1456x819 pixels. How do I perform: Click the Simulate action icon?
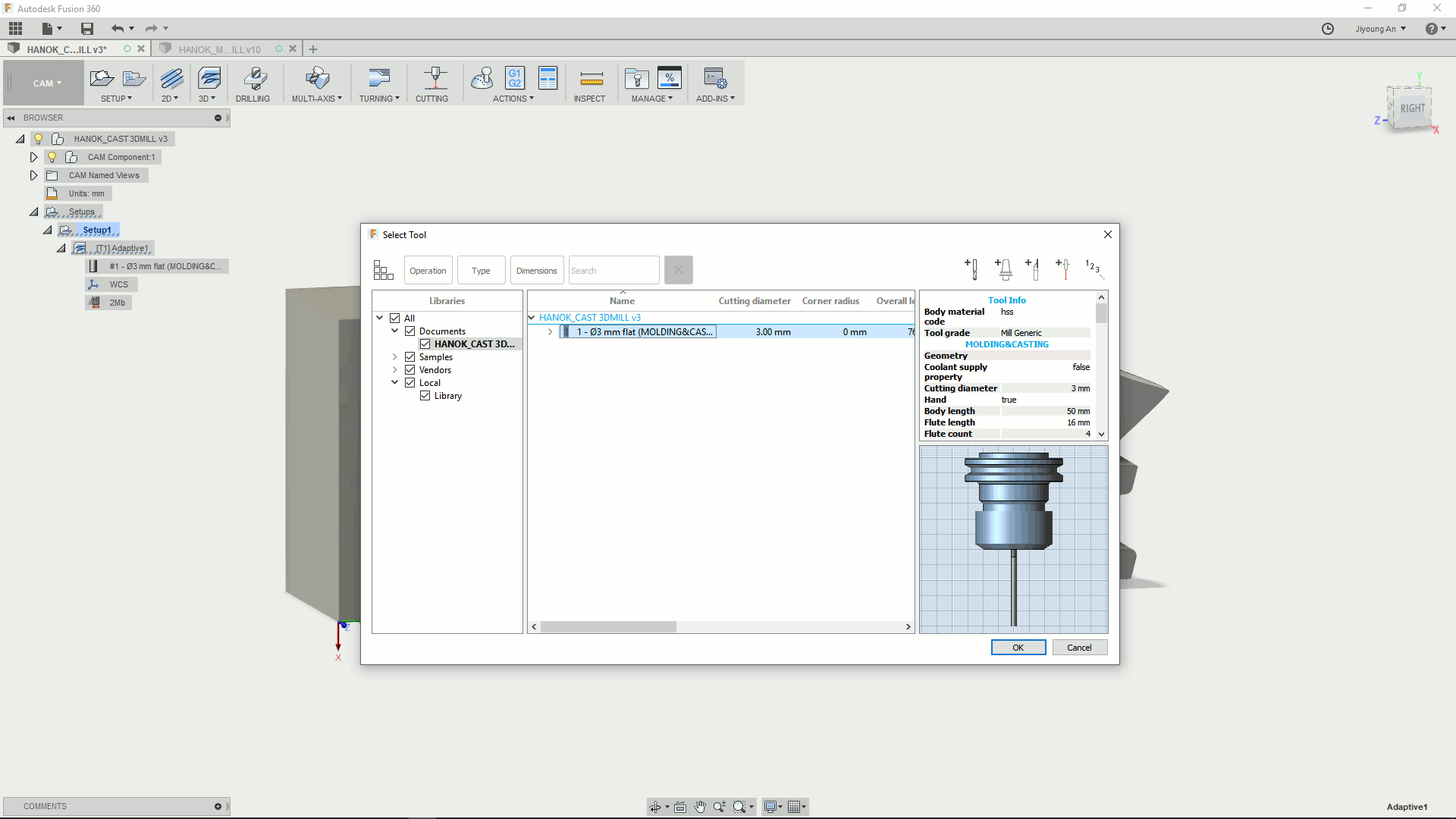coord(482,78)
